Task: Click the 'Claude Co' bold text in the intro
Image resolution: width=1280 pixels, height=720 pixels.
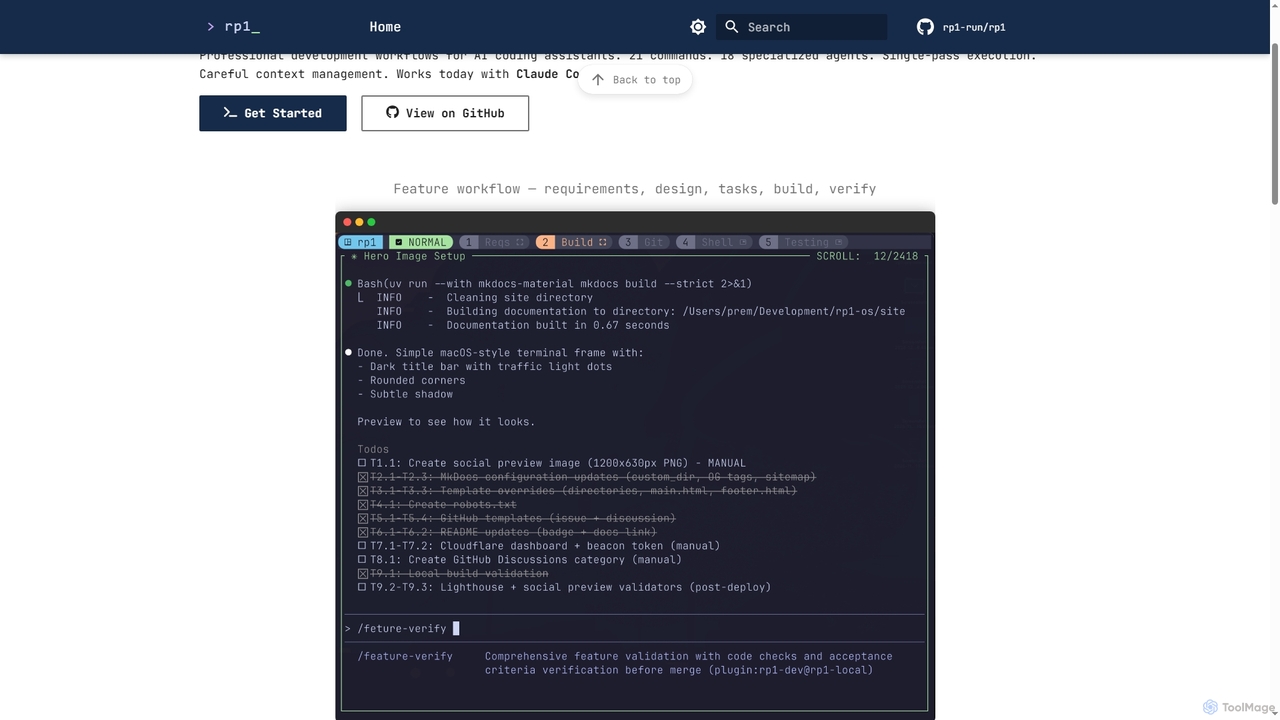Action: pyautogui.click(x=547, y=74)
